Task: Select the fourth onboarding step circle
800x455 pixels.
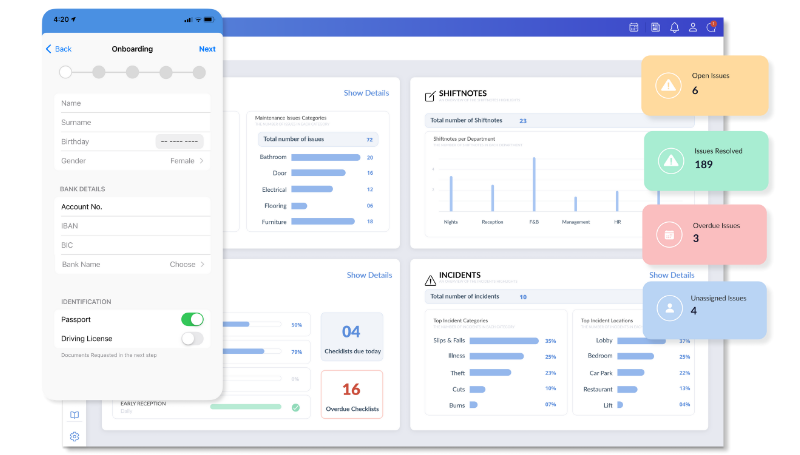Action: [x=166, y=72]
